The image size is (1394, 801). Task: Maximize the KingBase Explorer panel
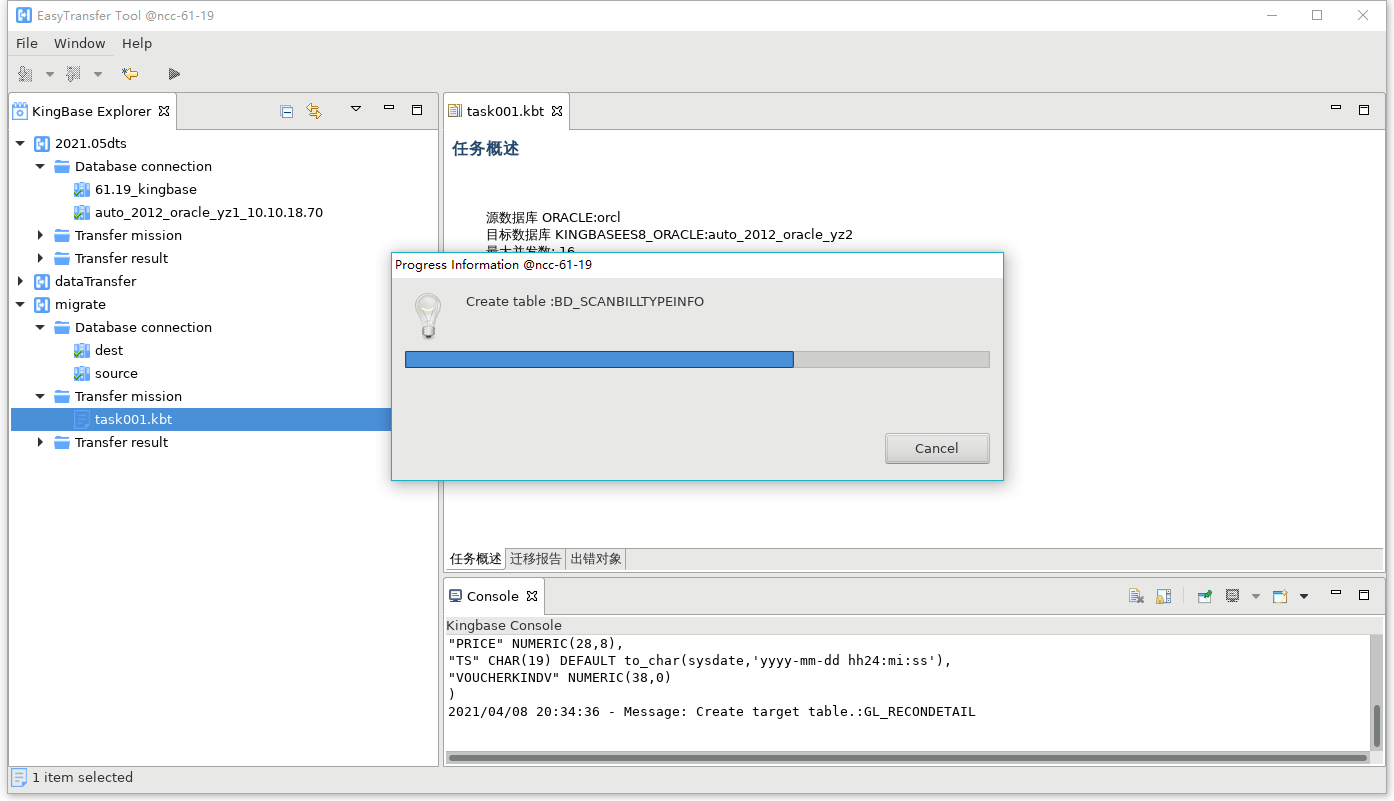(x=417, y=110)
